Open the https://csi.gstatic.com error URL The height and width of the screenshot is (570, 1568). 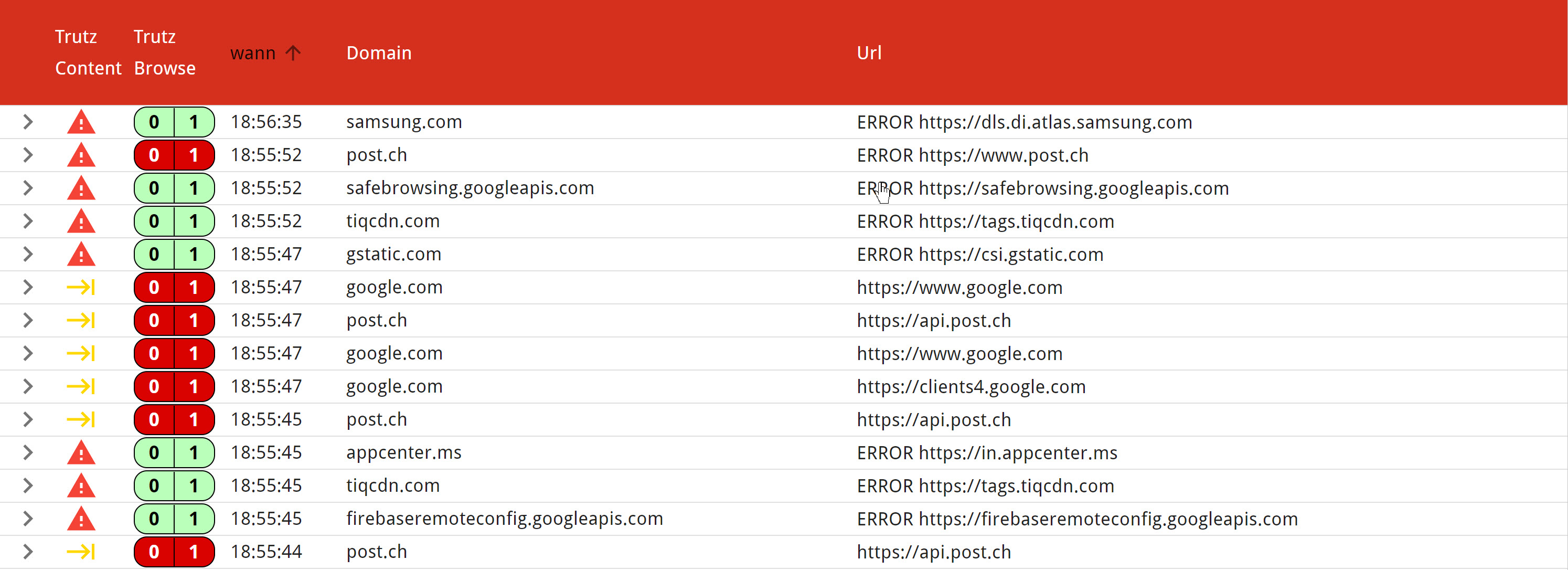tap(1010, 255)
